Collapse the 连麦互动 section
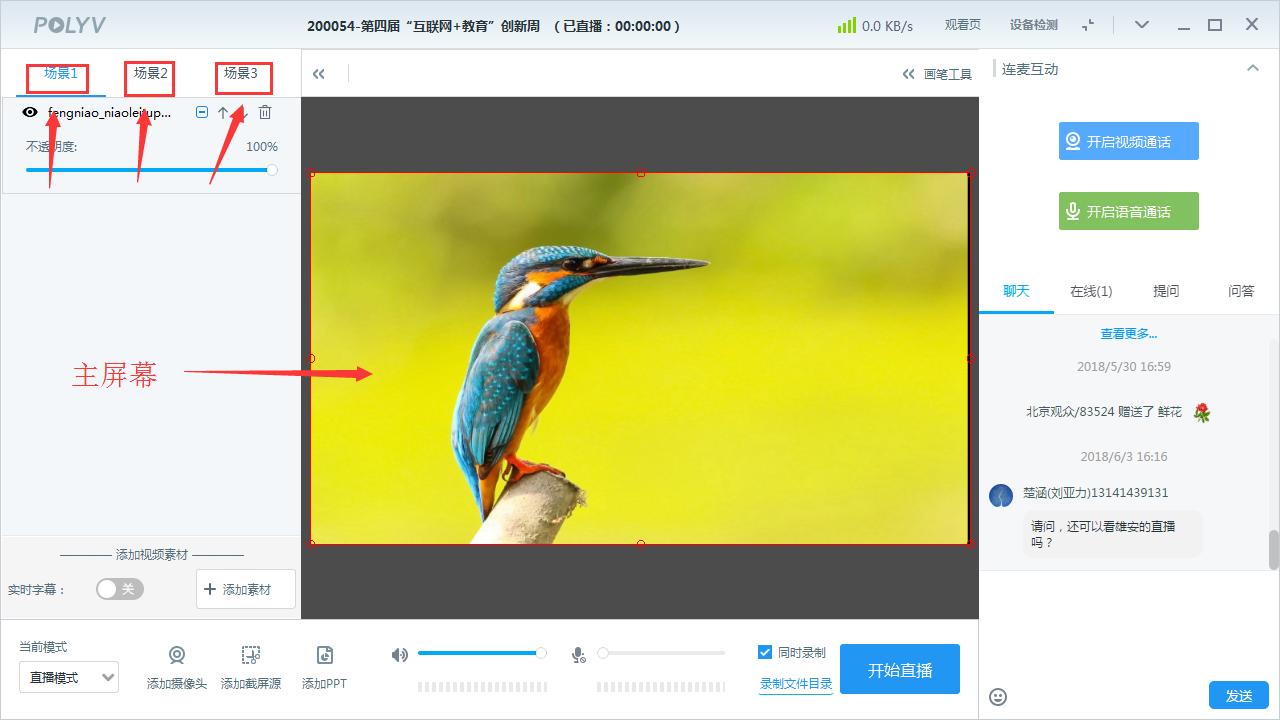The image size is (1280, 720). pyautogui.click(x=1252, y=68)
